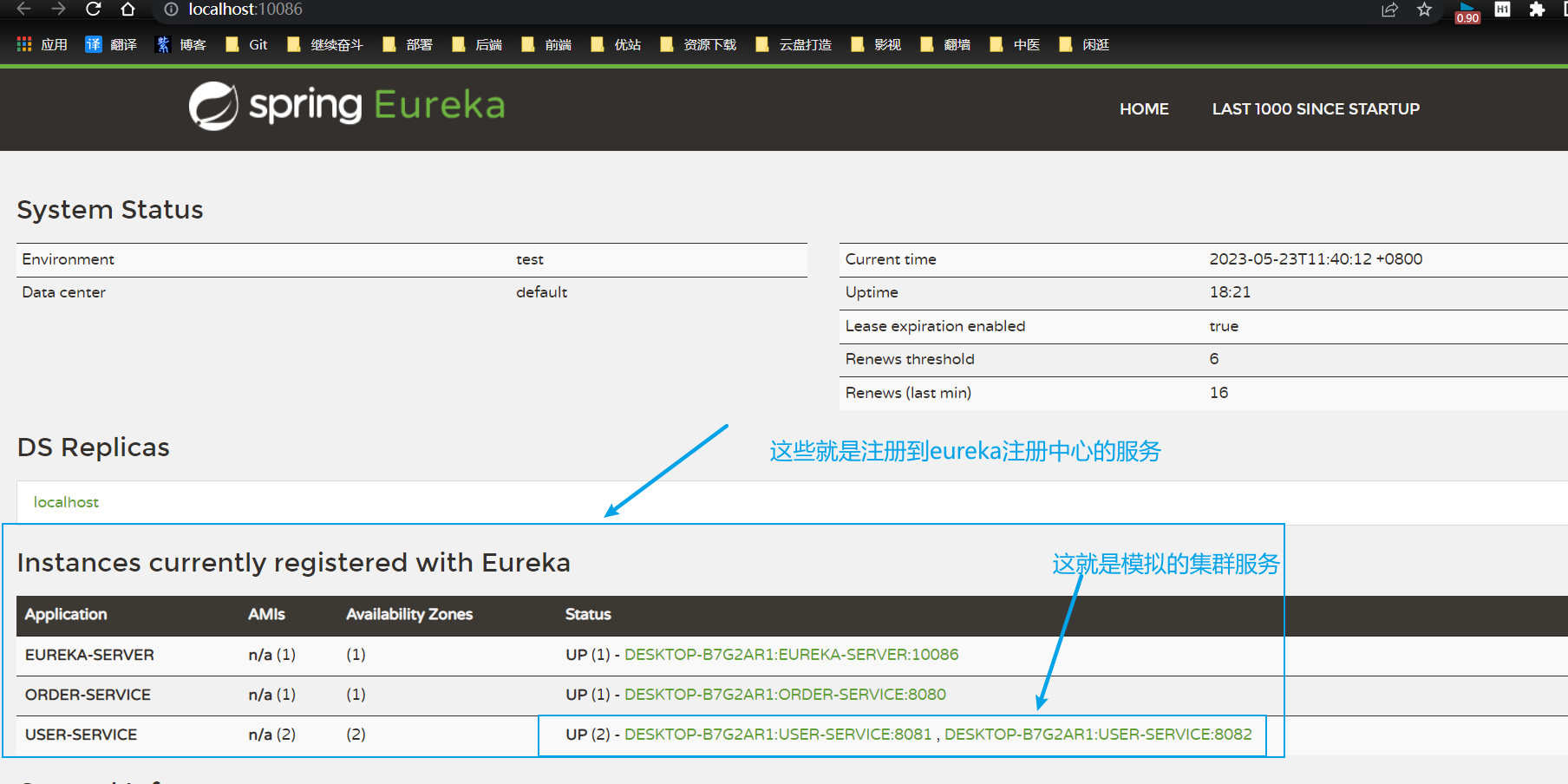Viewport: 1568px width, 784px height.
Task: Click the Environment value test
Action: click(530, 259)
